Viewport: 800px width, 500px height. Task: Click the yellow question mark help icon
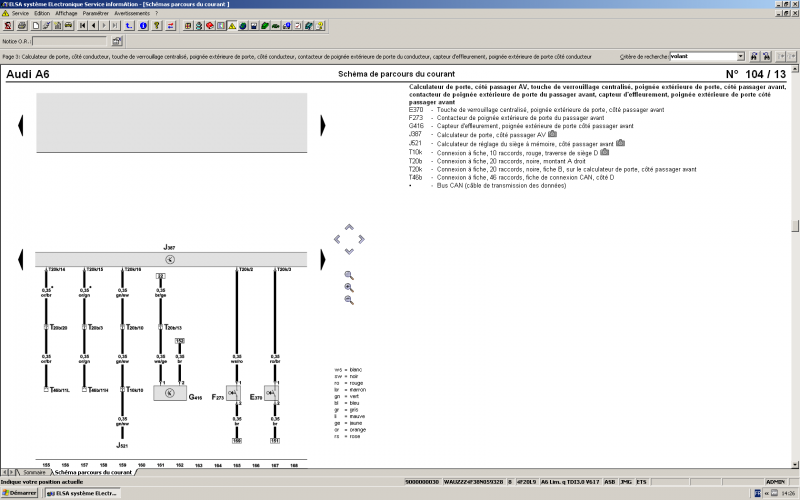coord(157,26)
